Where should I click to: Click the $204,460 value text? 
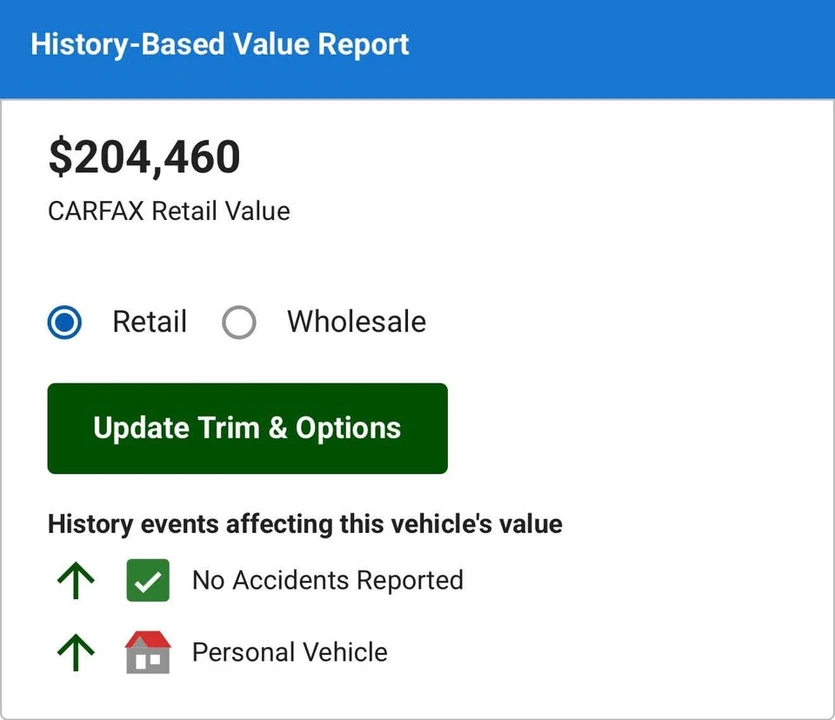point(144,157)
